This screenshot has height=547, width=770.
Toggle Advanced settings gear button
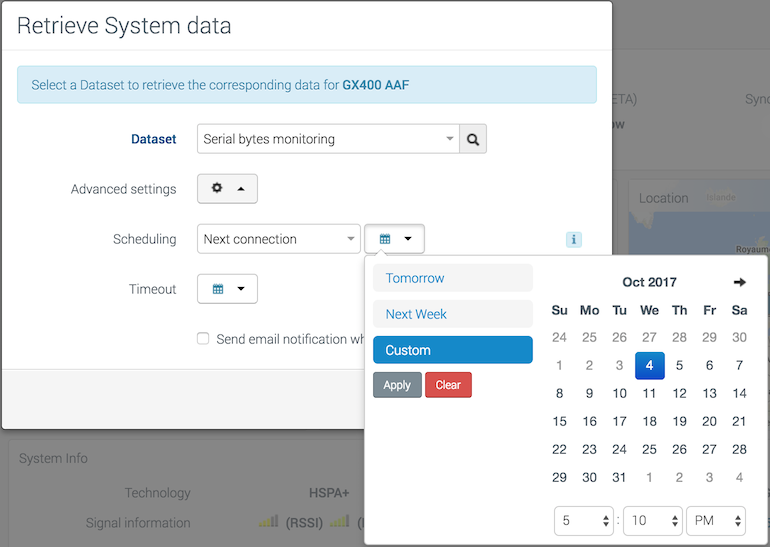(227, 189)
